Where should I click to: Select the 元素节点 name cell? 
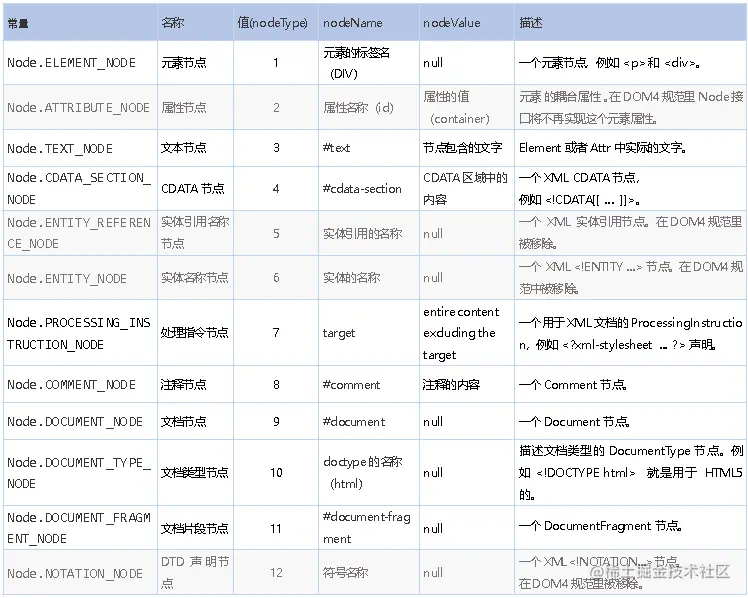point(196,62)
